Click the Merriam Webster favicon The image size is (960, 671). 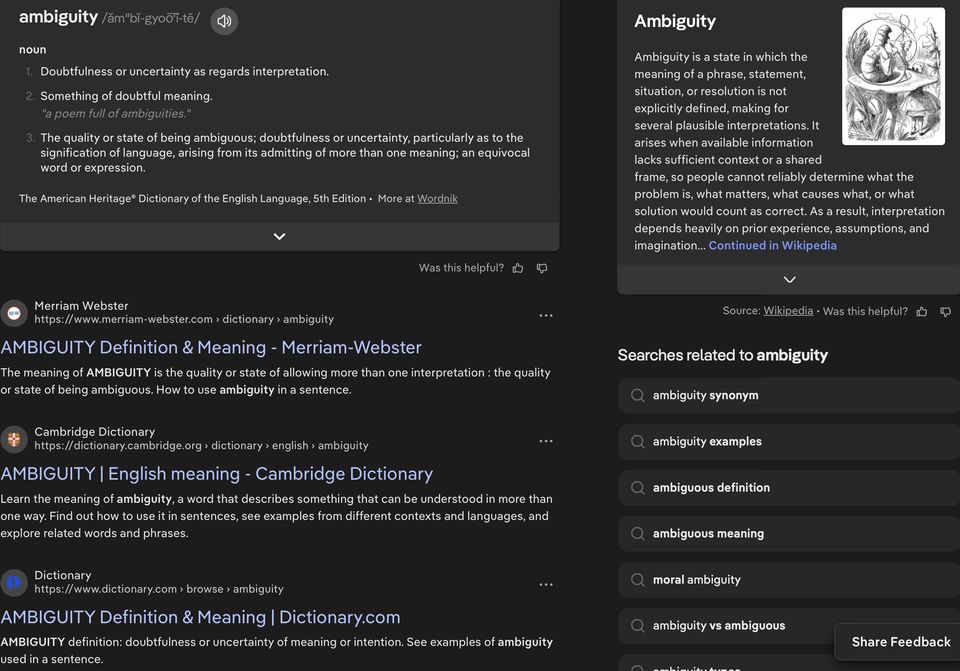(13, 313)
